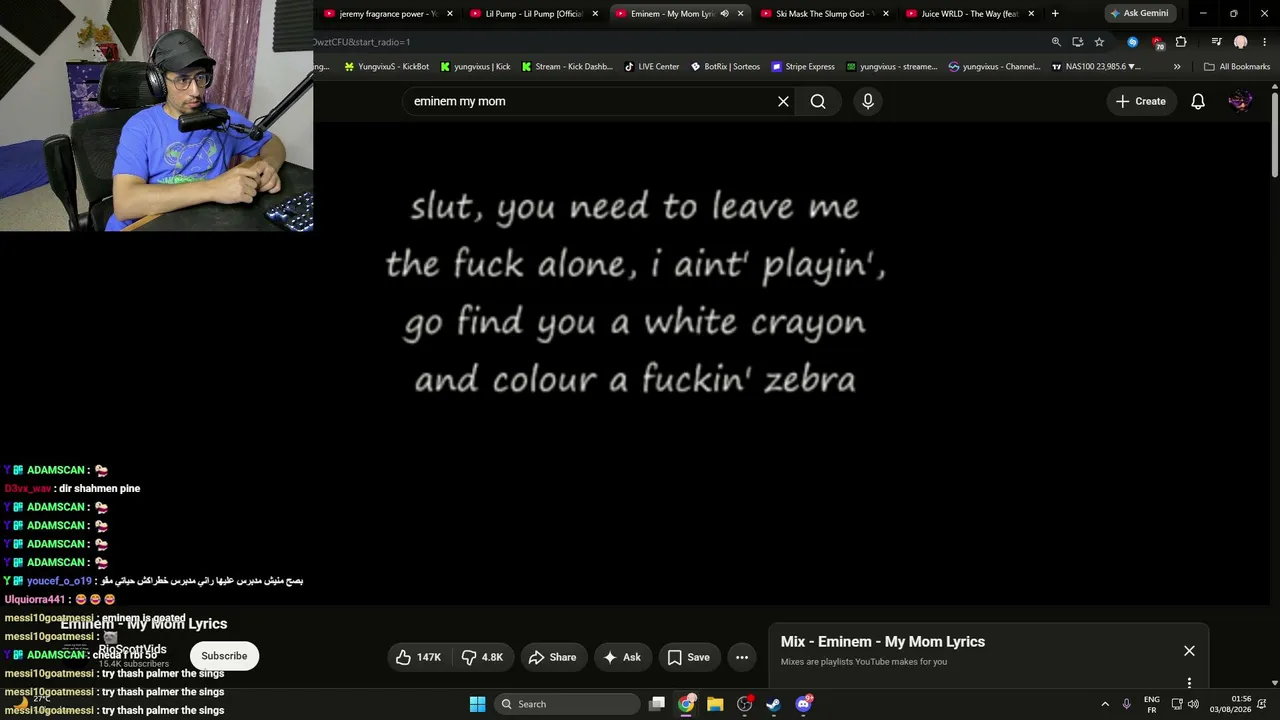Open BotRix | Sorteos bookmark
The width and height of the screenshot is (1280, 720).
(725, 67)
